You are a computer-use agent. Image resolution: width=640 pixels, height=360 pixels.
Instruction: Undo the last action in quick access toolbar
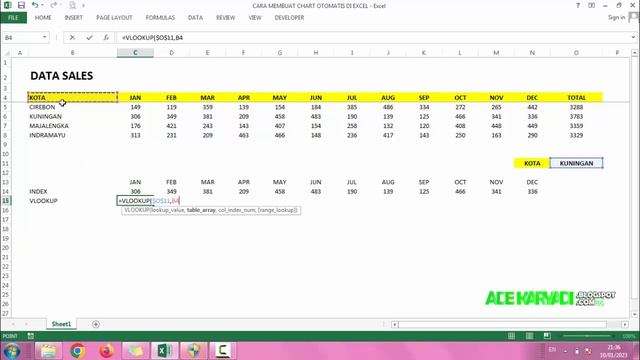pos(35,5)
